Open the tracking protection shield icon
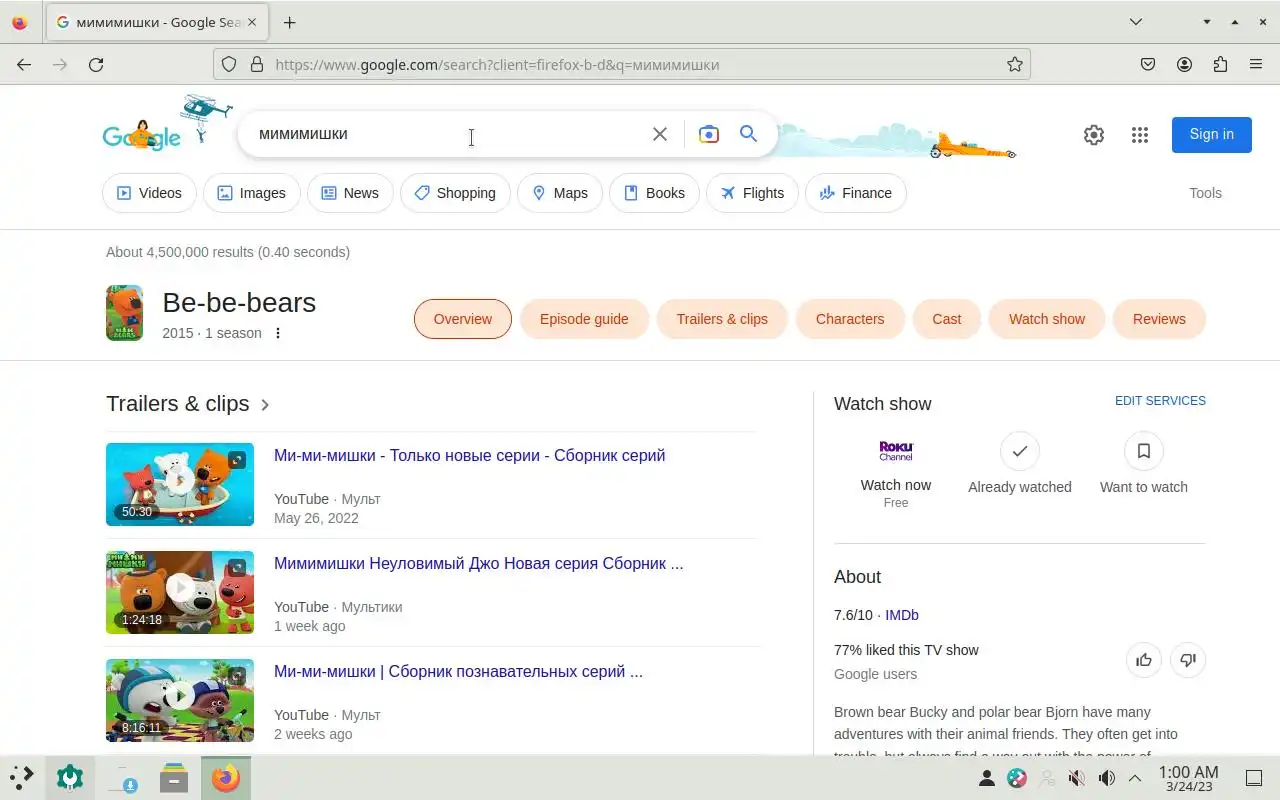 point(229,64)
